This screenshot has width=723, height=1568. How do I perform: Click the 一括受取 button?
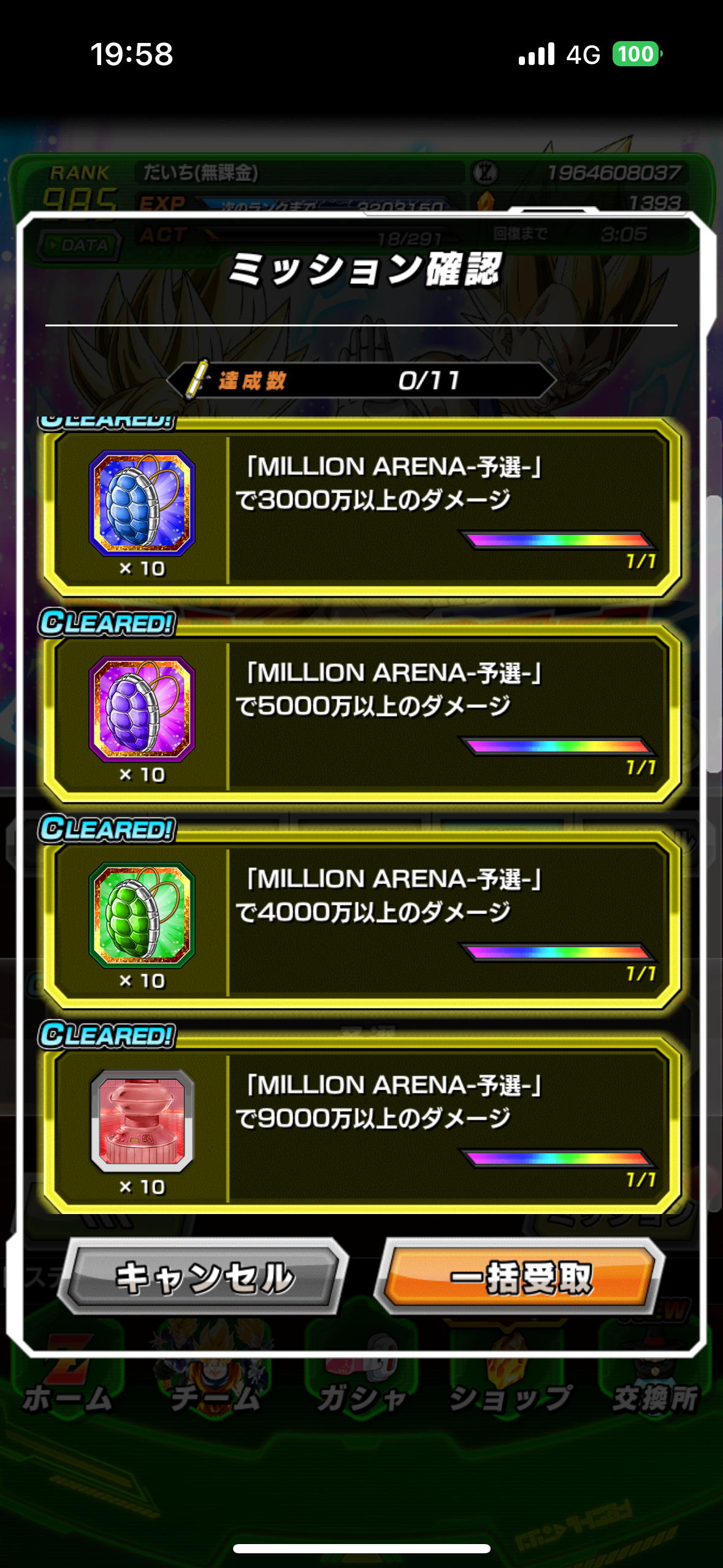[520, 1277]
